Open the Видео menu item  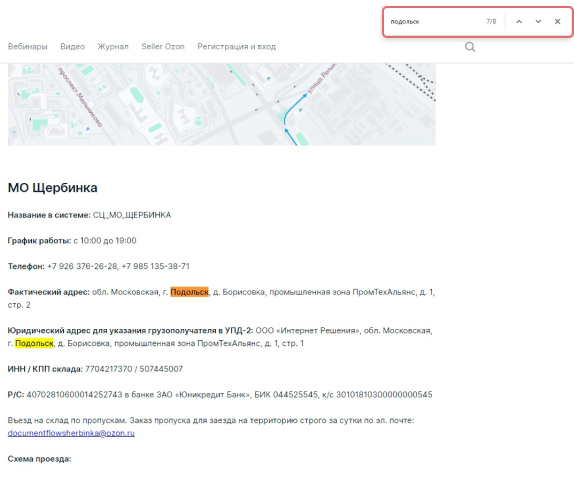tap(72, 47)
